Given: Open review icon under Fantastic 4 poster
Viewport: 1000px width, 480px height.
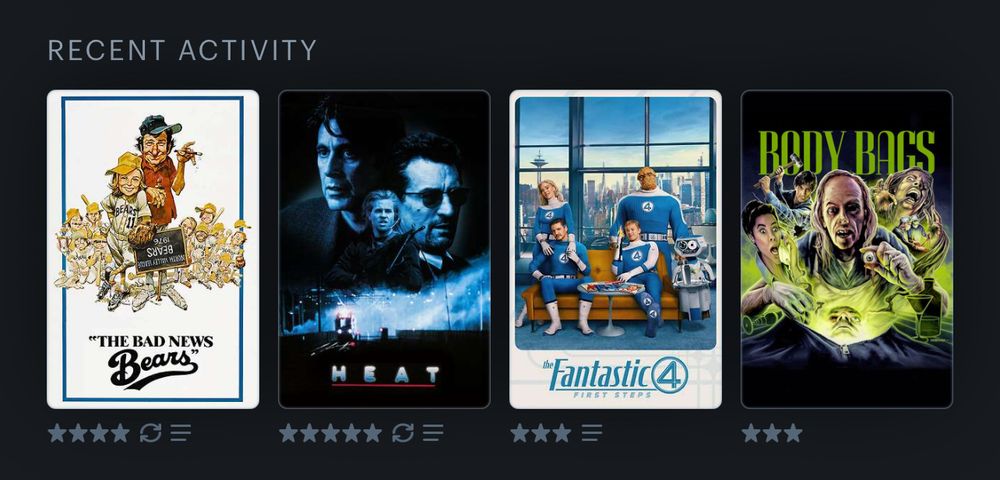Looking at the screenshot, I should 591,433.
